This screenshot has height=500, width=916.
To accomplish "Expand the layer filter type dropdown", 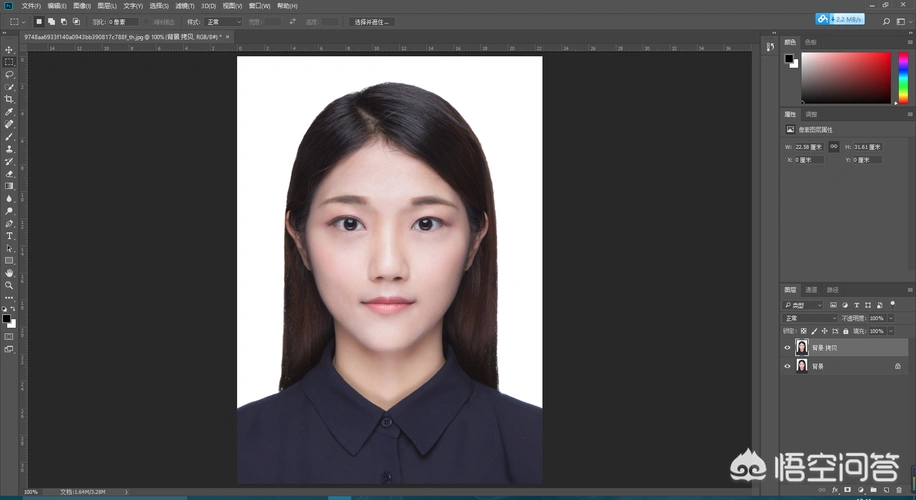I will tap(803, 304).
